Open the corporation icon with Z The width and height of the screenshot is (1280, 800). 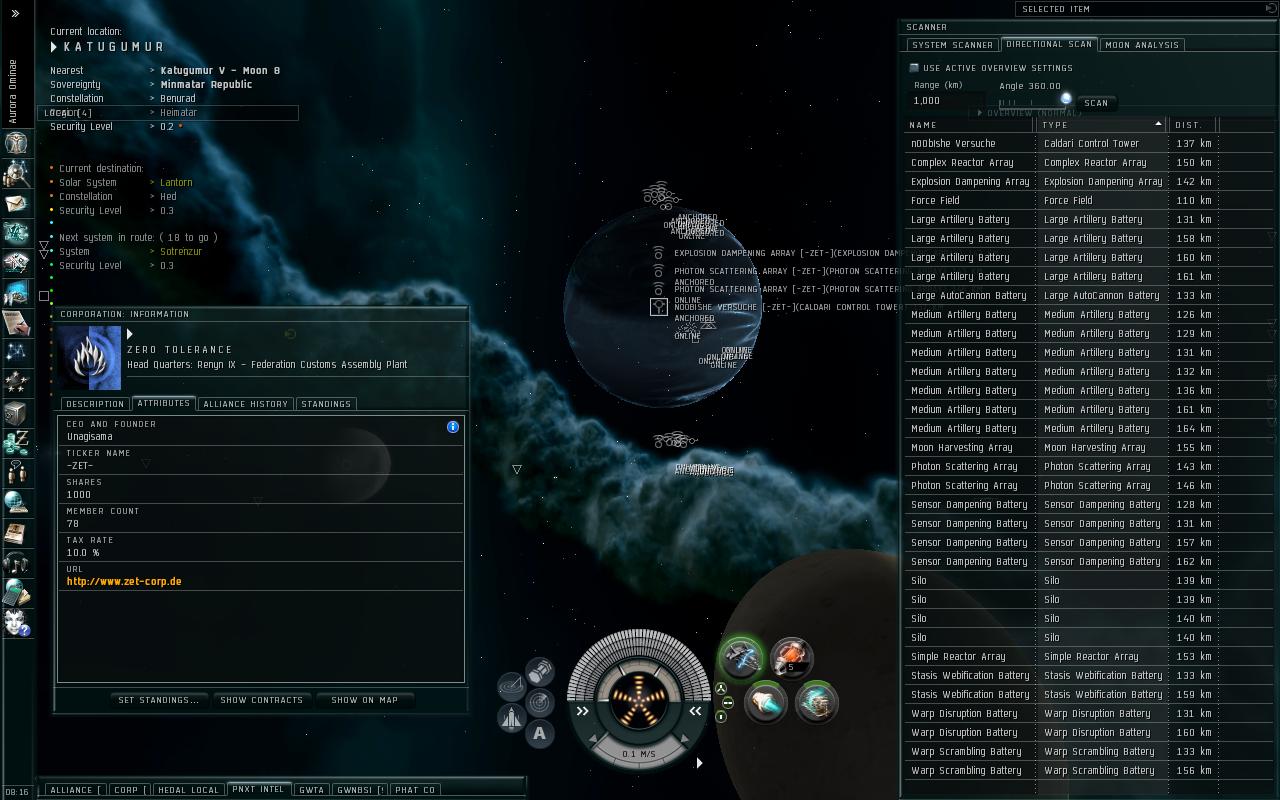16,442
